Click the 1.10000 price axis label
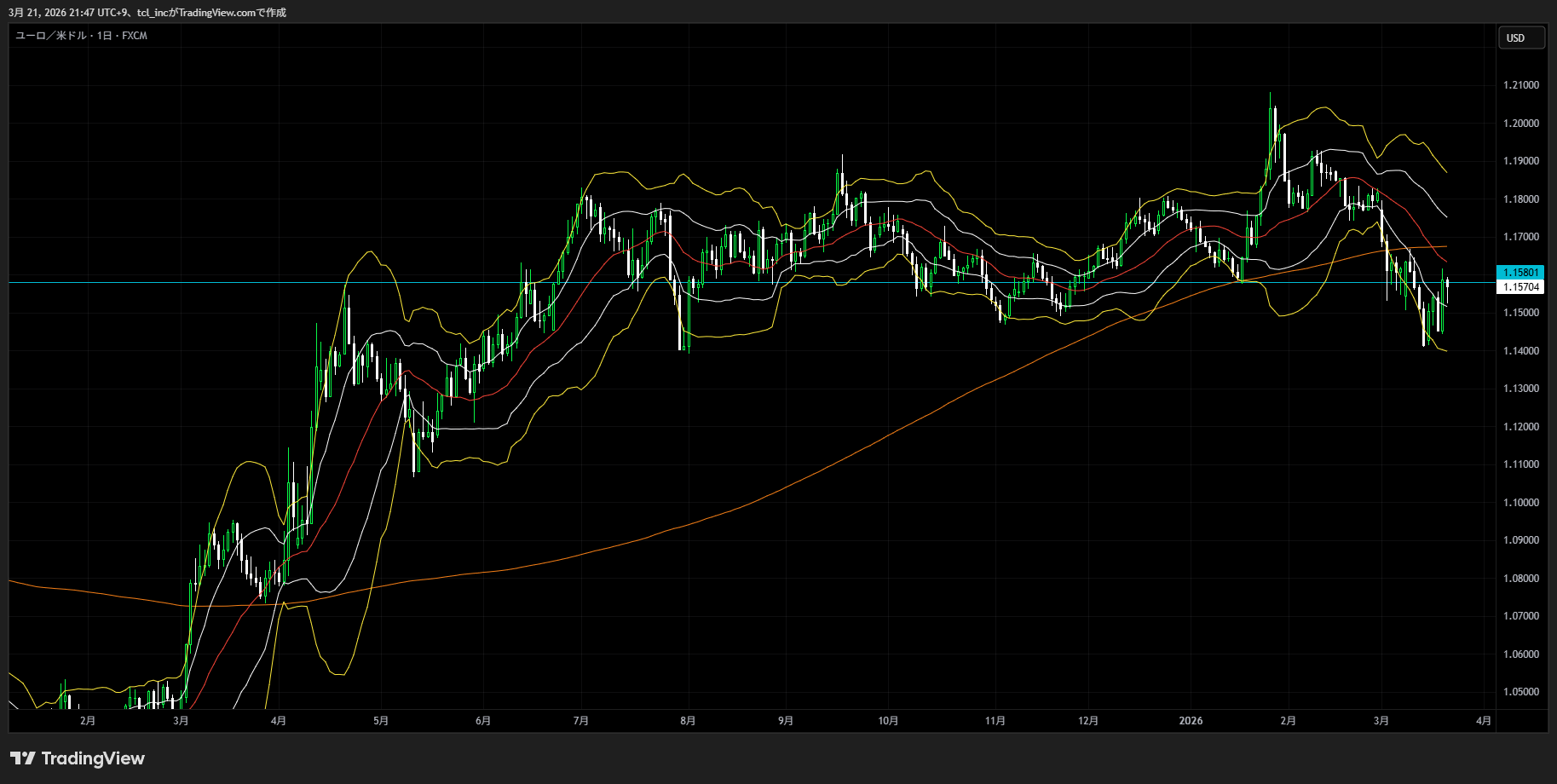 click(x=1520, y=503)
